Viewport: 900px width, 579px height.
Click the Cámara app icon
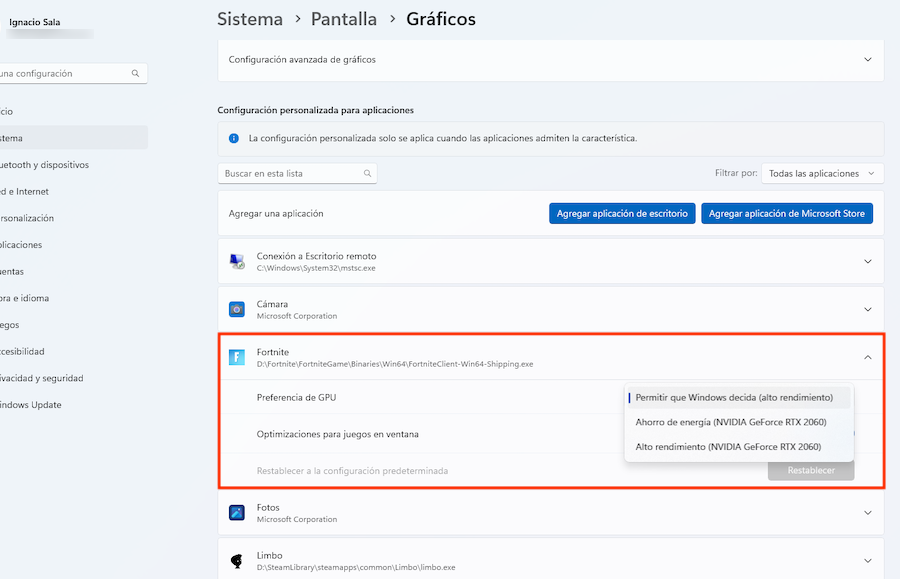tap(237, 309)
